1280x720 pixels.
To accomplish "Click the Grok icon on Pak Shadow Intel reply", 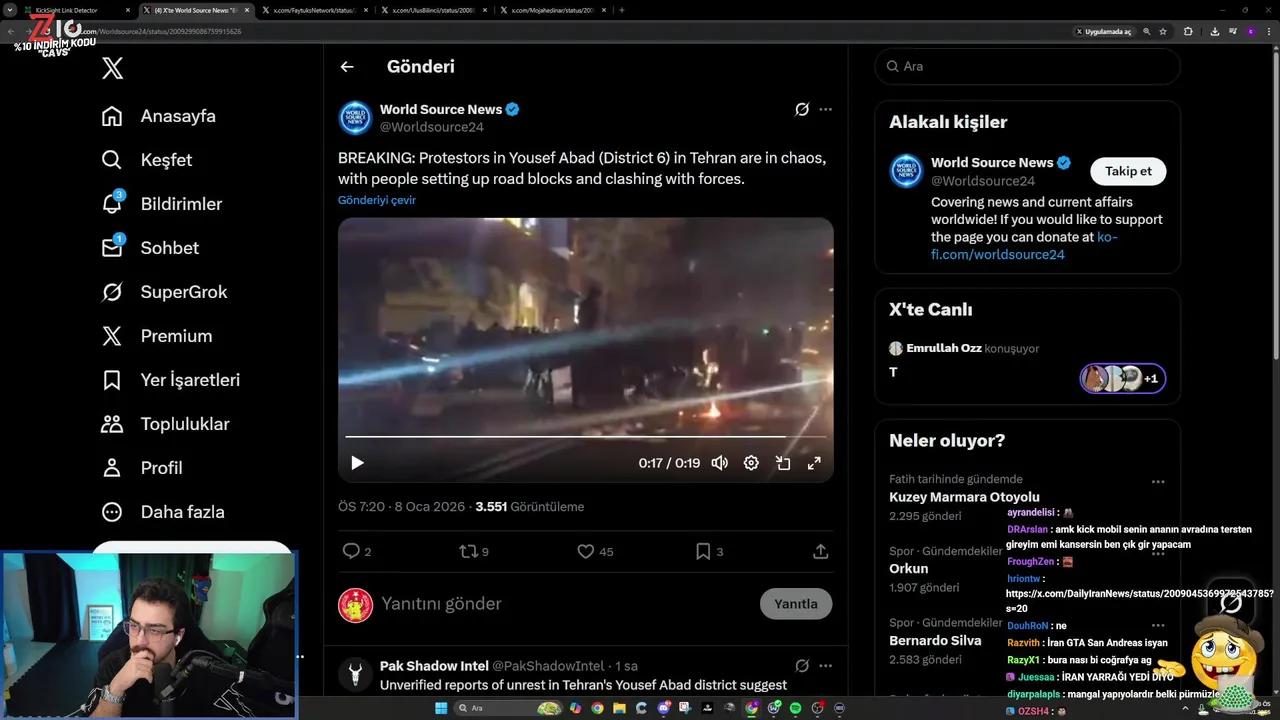I will pyautogui.click(x=801, y=666).
